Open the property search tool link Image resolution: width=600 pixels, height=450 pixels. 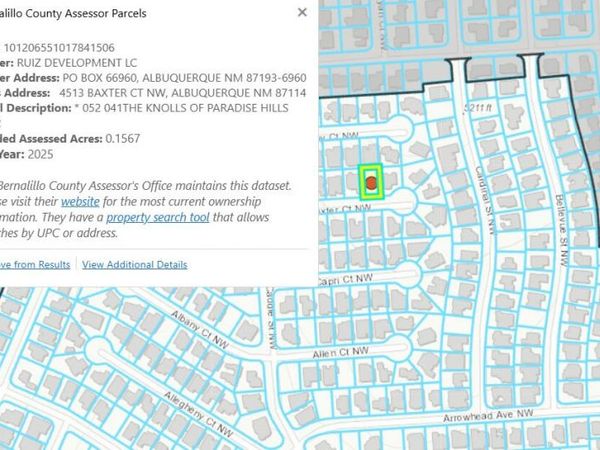157,217
